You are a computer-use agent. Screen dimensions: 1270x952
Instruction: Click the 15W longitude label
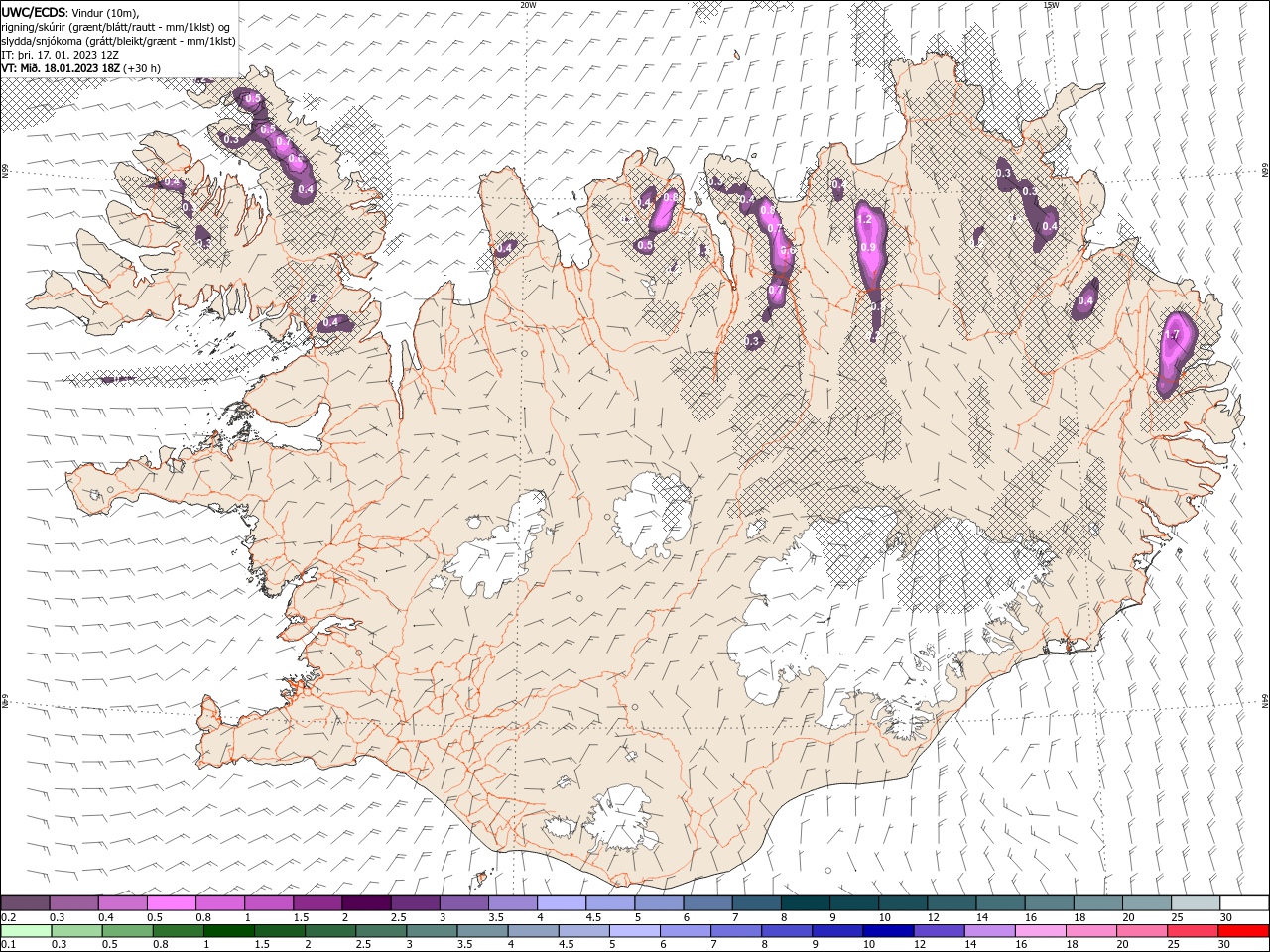point(1051,4)
